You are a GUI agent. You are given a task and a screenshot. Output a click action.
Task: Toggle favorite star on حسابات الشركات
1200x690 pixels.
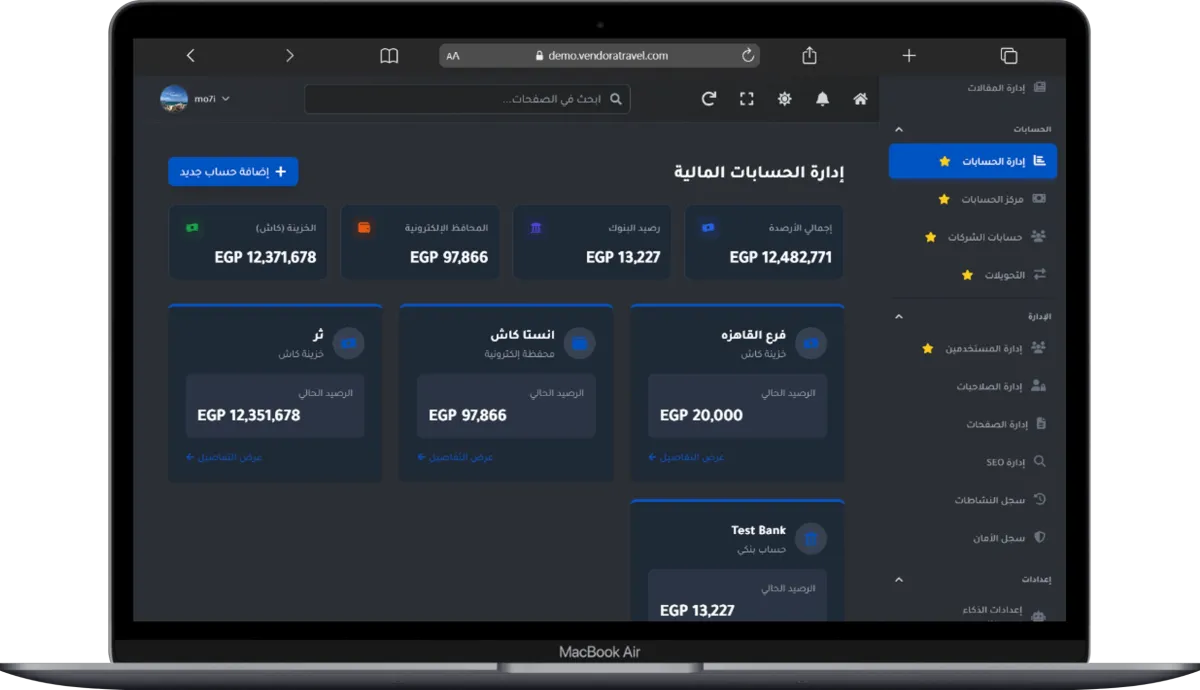coord(930,237)
